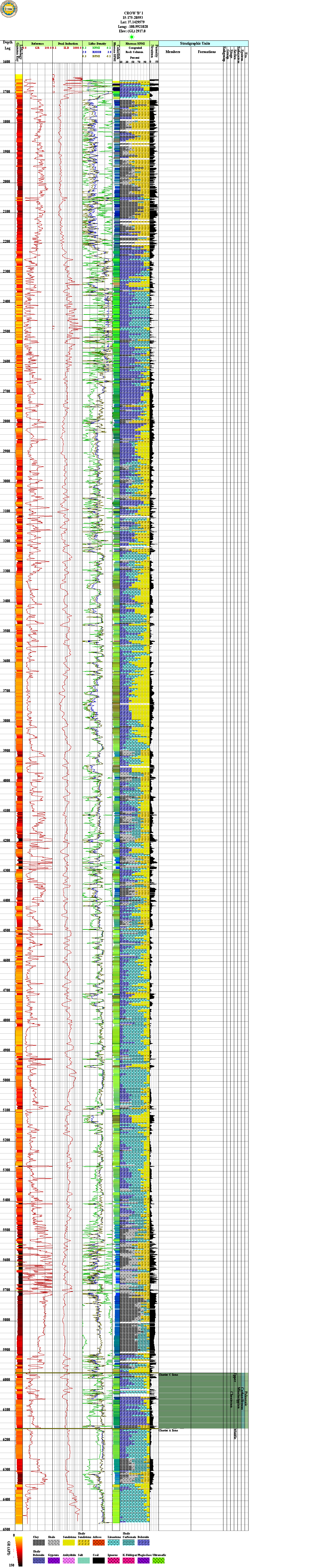Click the 'Formations' column heading
323x1568 pixels.
[207, 52]
